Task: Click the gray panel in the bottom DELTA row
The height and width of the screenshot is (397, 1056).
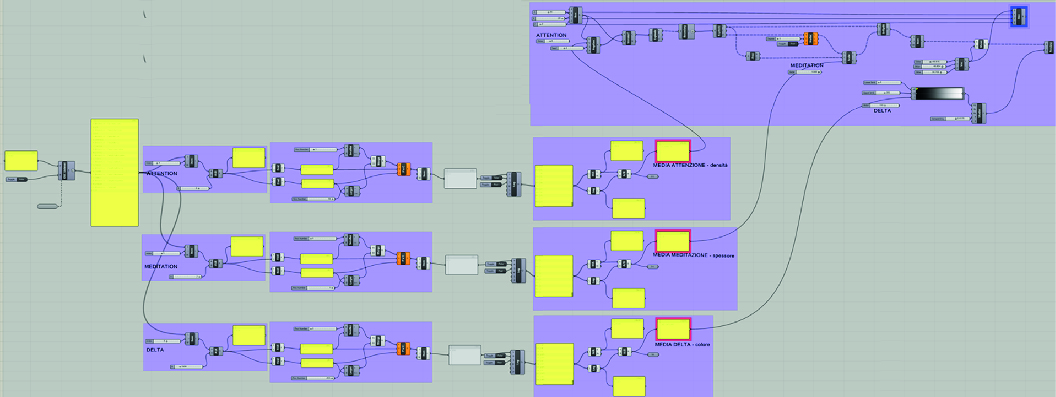Action: point(465,355)
